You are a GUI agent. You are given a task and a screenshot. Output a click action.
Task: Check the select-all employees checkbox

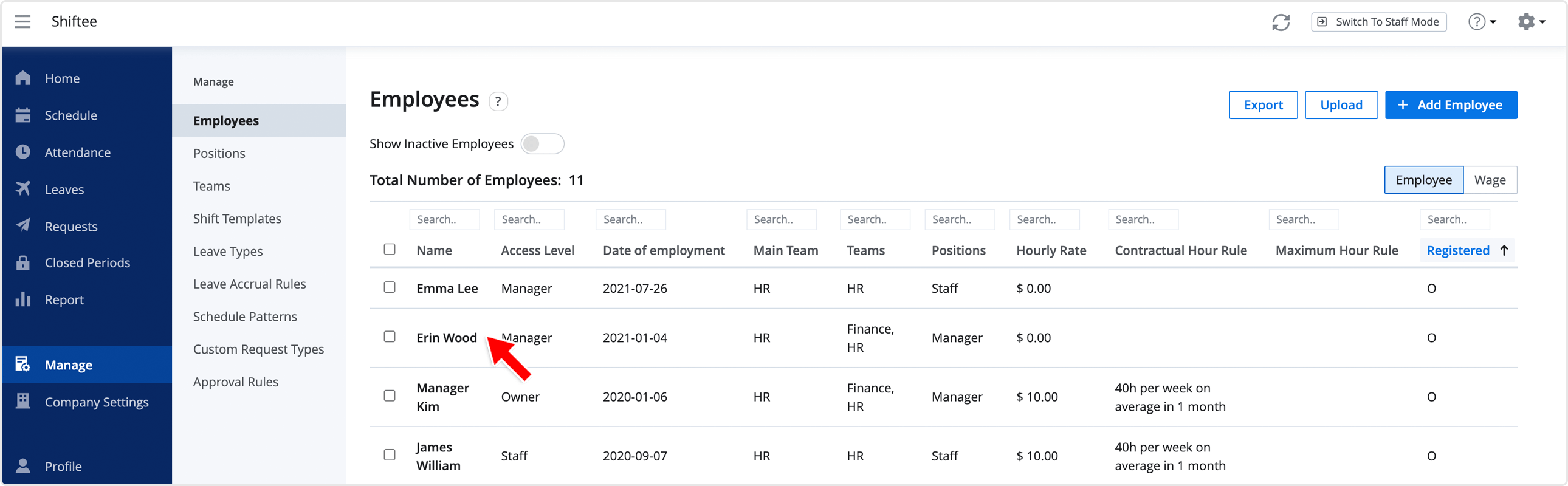(390, 250)
